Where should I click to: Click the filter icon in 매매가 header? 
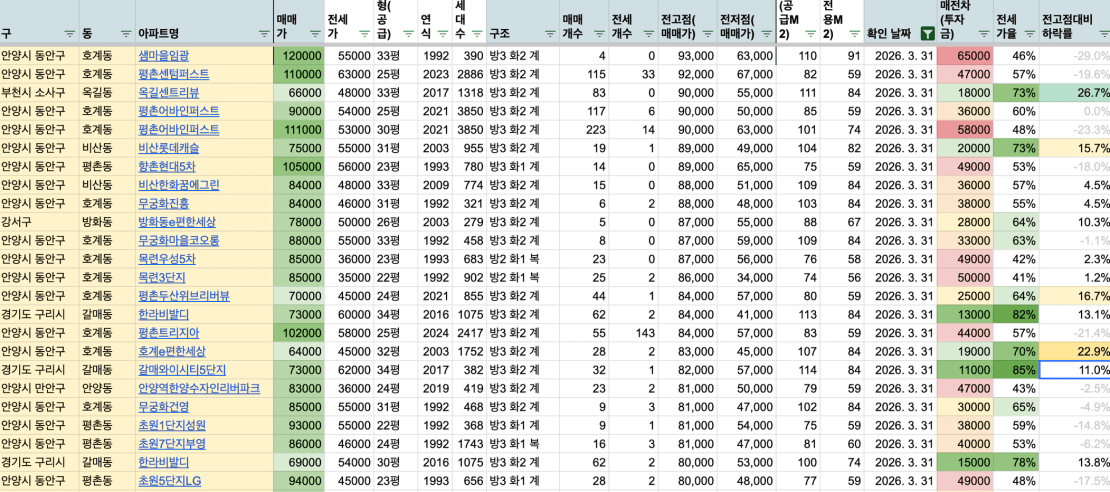coord(313,33)
